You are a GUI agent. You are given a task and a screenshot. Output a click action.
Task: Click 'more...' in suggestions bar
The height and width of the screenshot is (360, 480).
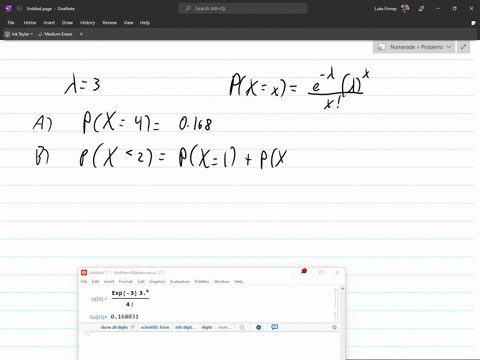tap(224, 327)
